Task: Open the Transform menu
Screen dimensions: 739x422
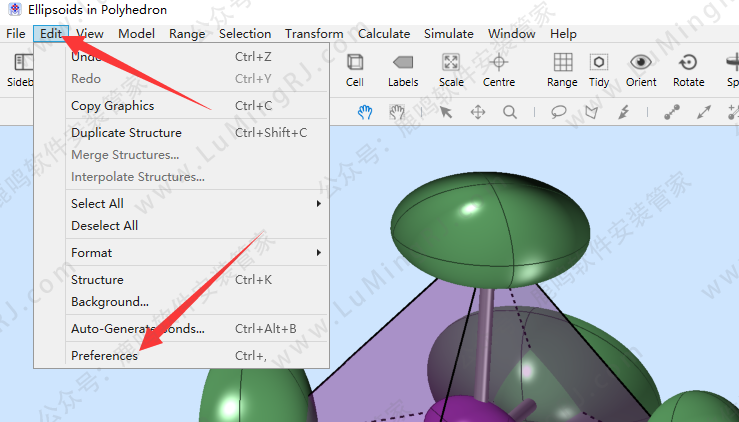Action: [x=314, y=33]
